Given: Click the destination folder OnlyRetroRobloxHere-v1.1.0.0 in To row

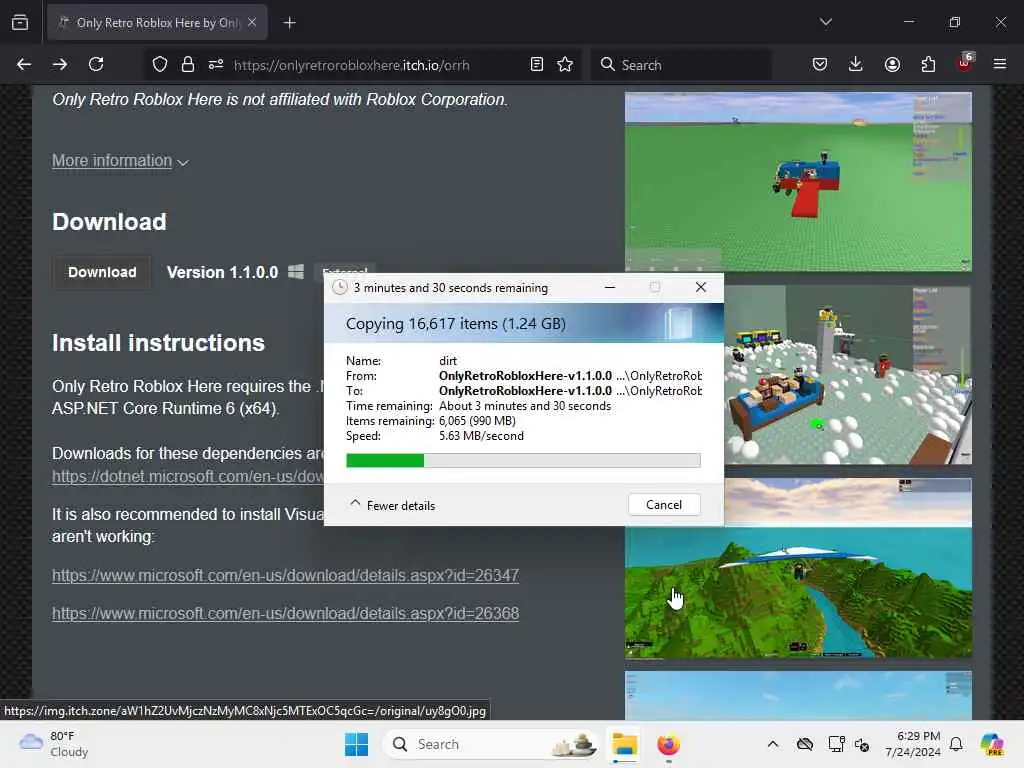Looking at the screenshot, I should point(525,391).
